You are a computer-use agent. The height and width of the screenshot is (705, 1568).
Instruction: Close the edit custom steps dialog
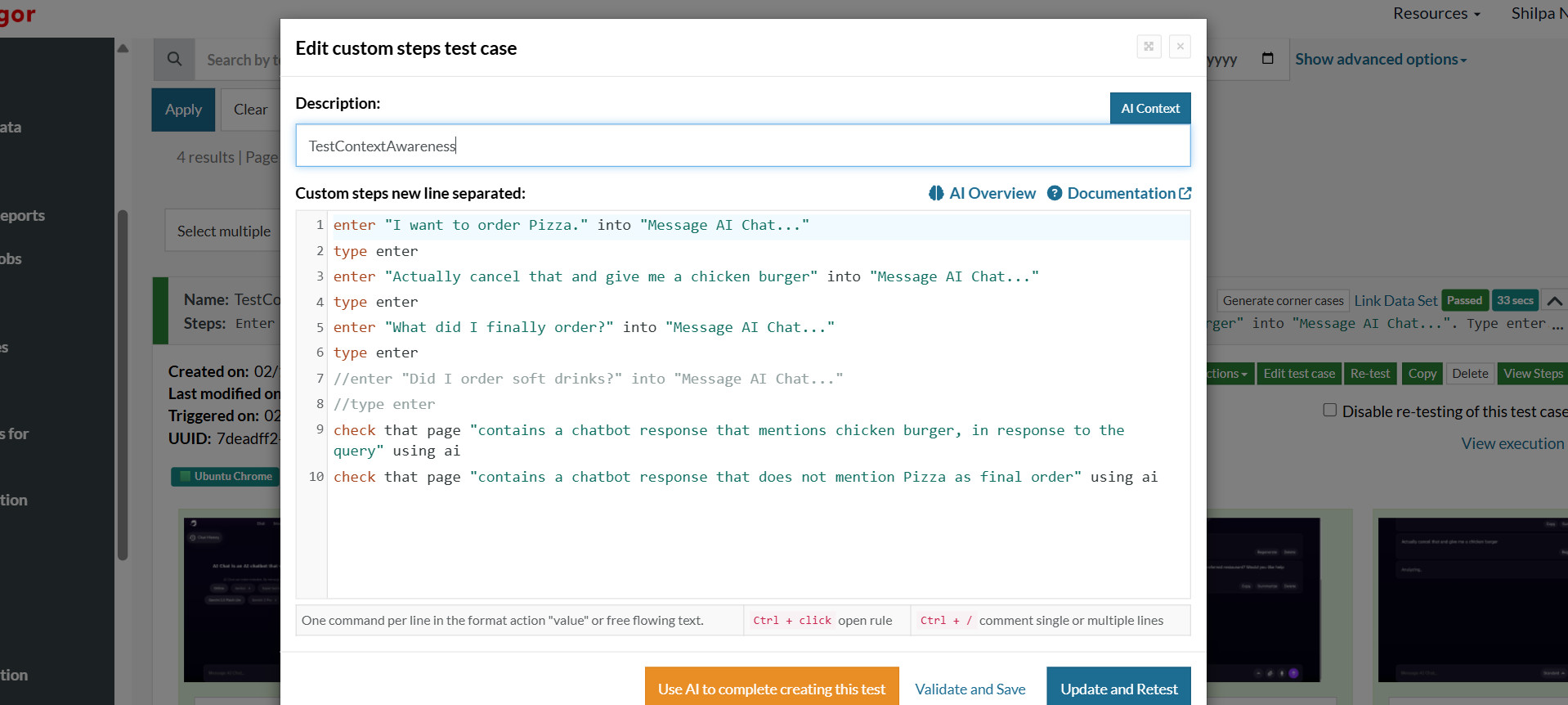coord(1180,47)
